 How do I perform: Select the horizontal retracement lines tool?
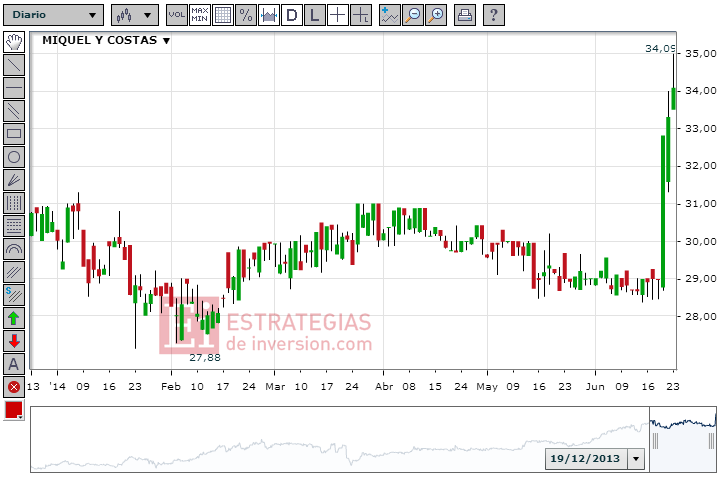coord(14,226)
